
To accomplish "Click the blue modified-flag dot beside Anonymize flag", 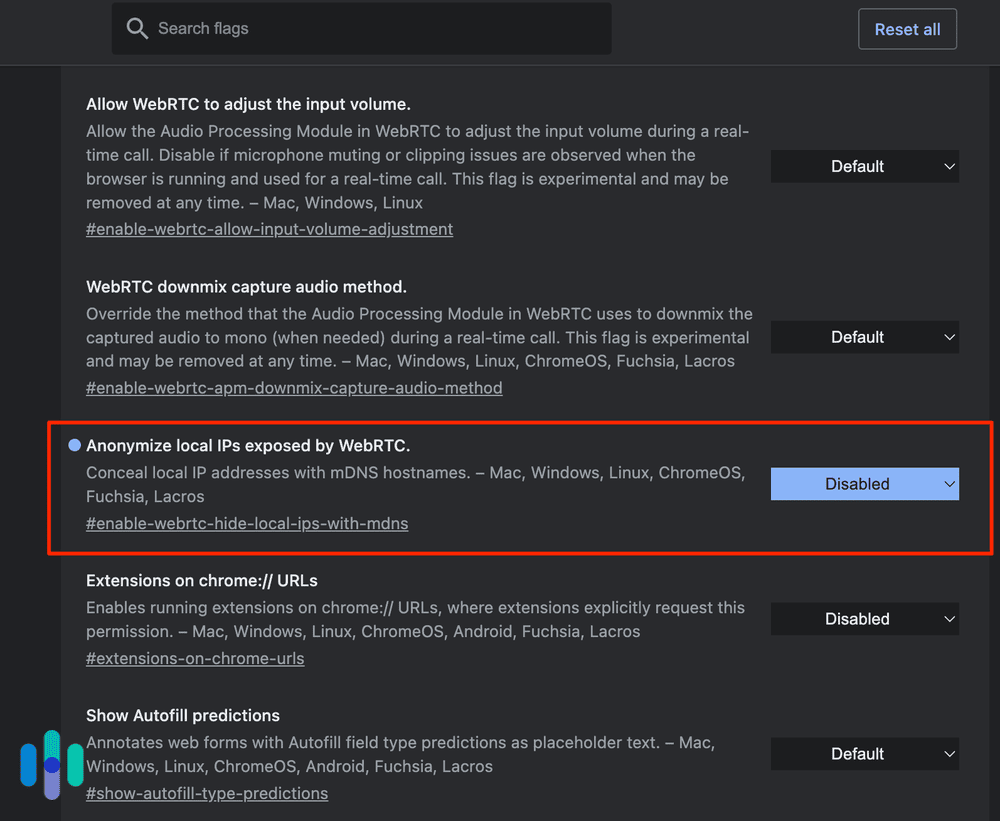I will pyautogui.click(x=73, y=444).
